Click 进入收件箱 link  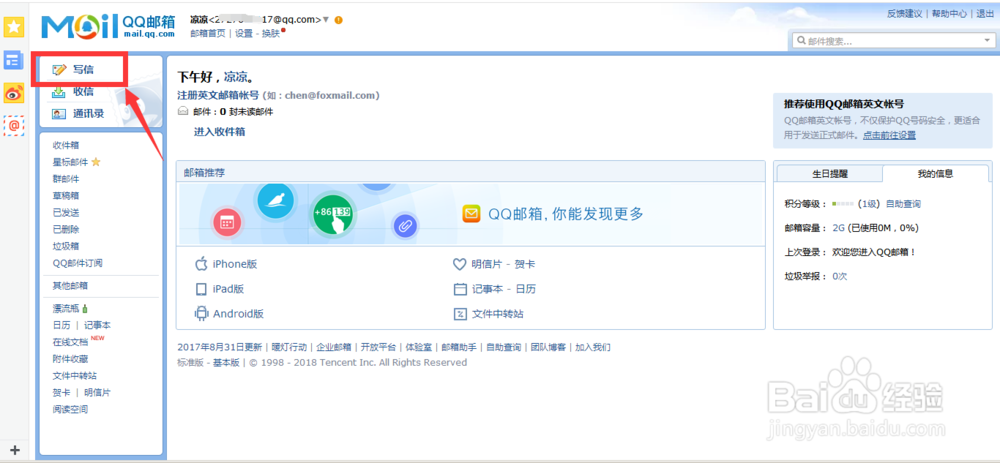[219, 132]
